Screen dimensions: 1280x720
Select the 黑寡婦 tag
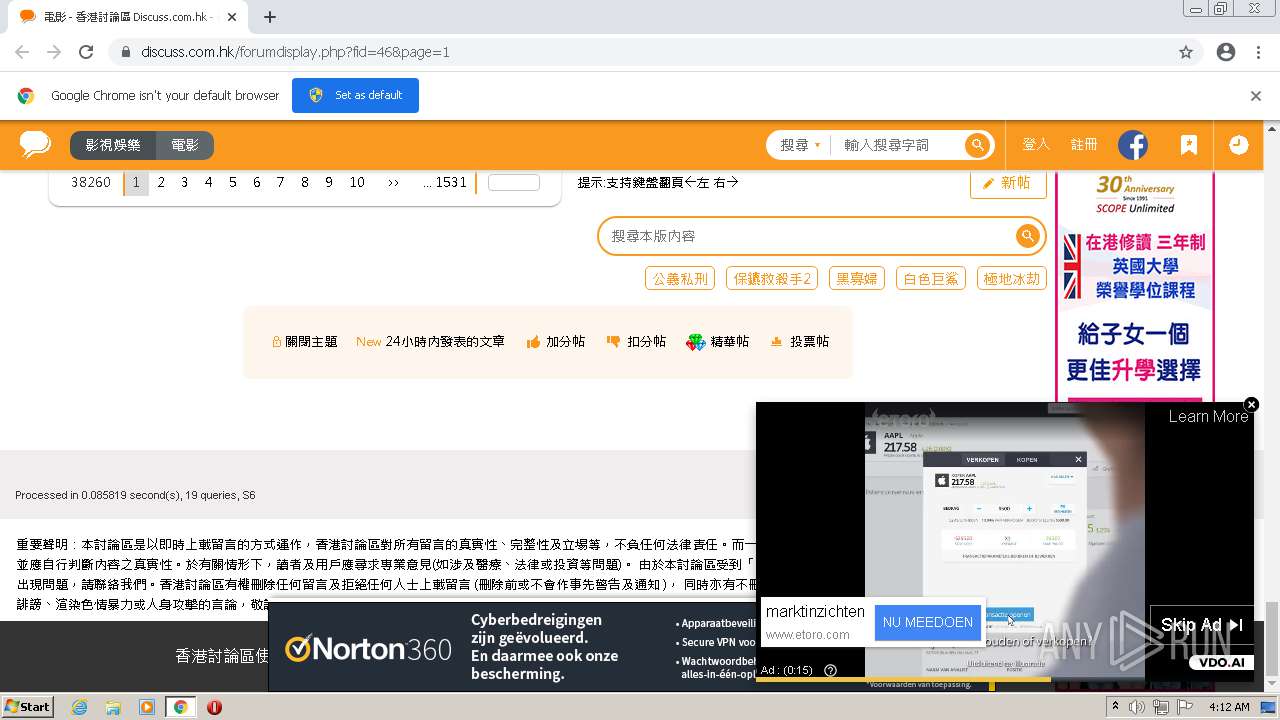pos(856,278)
